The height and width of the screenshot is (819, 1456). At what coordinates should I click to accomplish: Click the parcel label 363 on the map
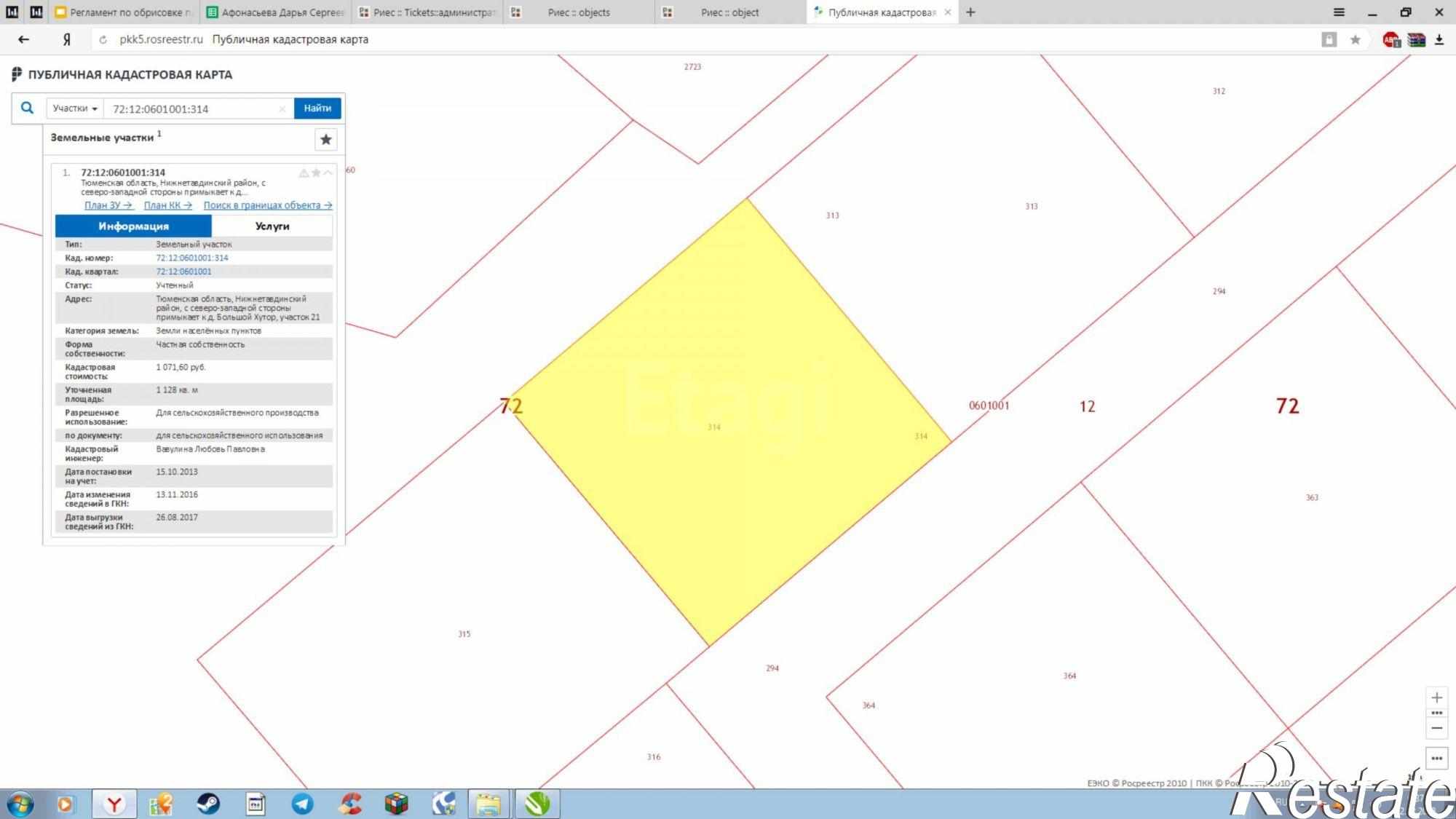click(x=1312, y=498)
